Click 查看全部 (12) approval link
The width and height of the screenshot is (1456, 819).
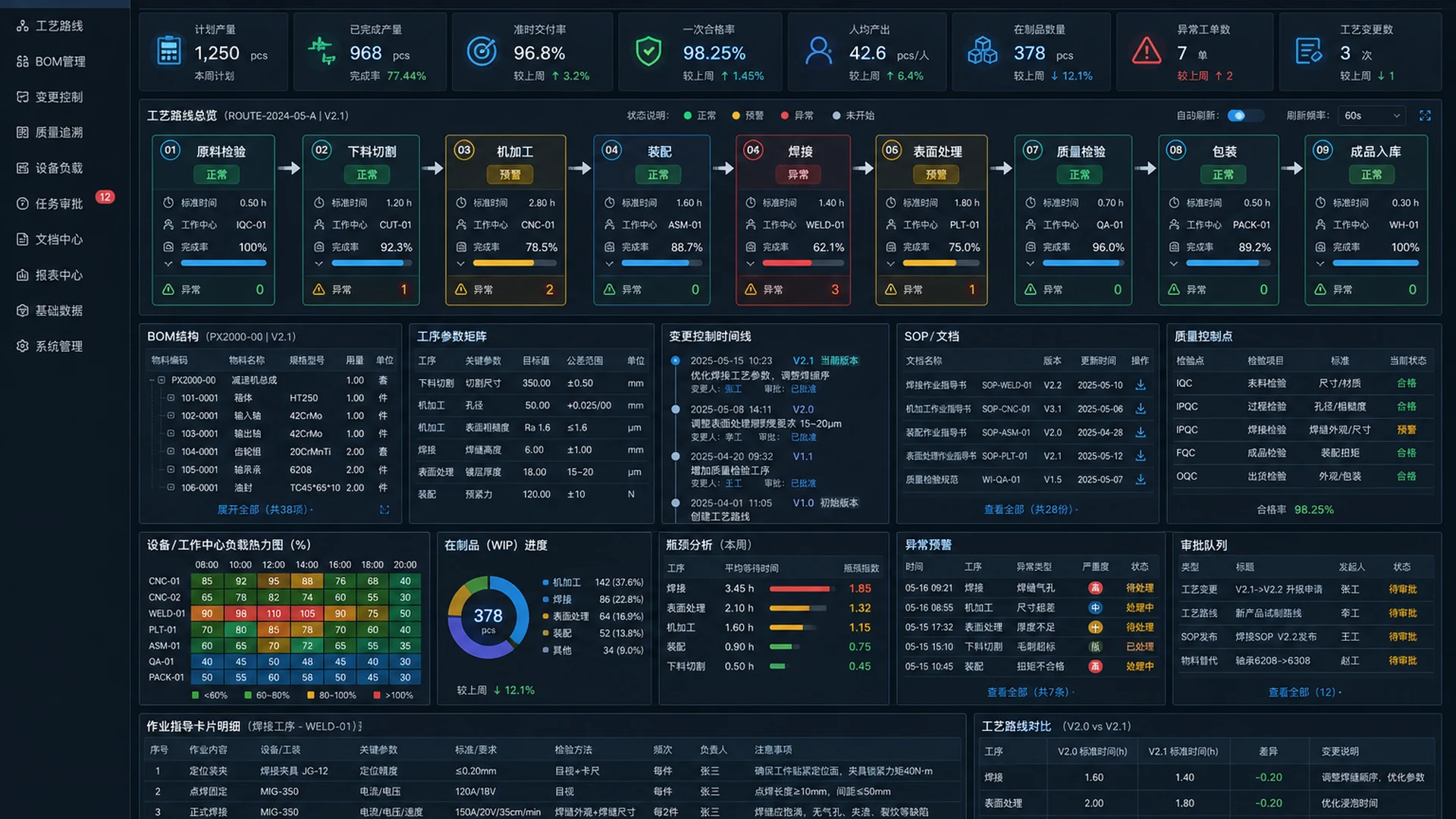point(1304,692)
